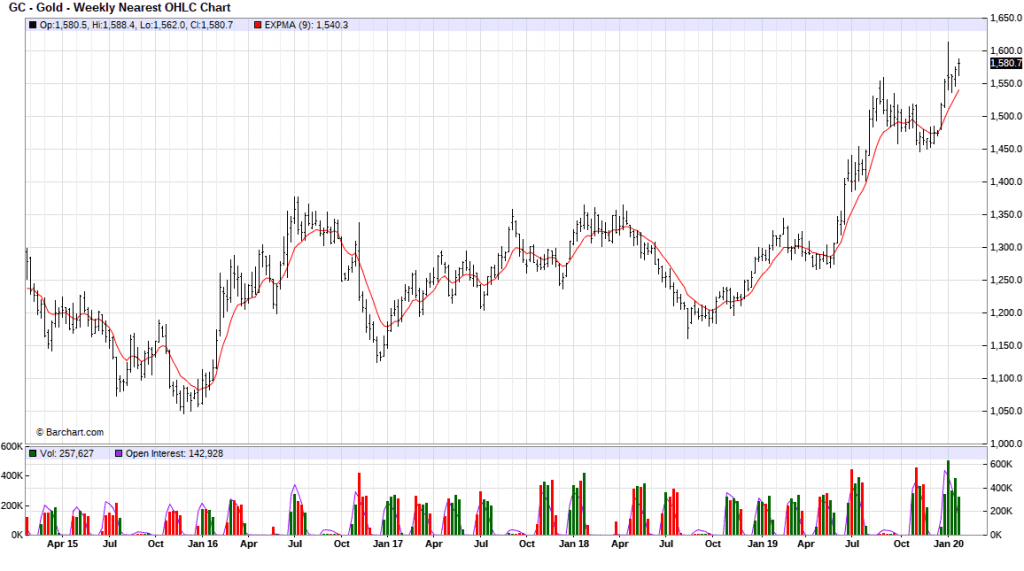Click the 1,300 price axis label

tap(1004, 248)
